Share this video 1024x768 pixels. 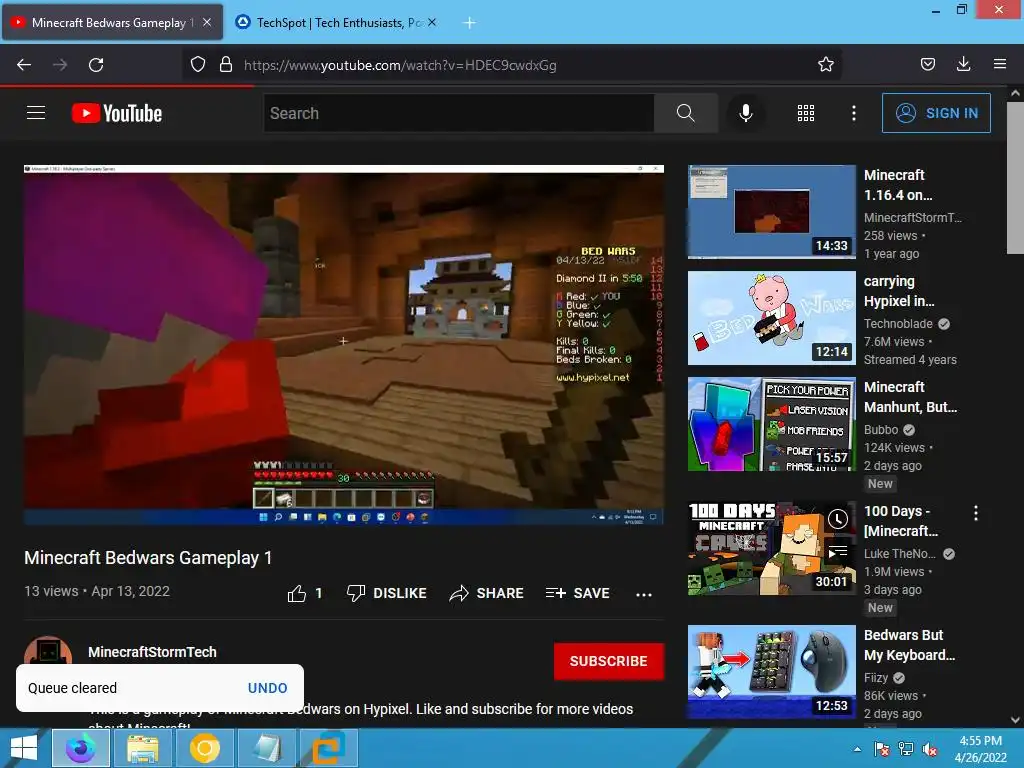pos(487,593)
